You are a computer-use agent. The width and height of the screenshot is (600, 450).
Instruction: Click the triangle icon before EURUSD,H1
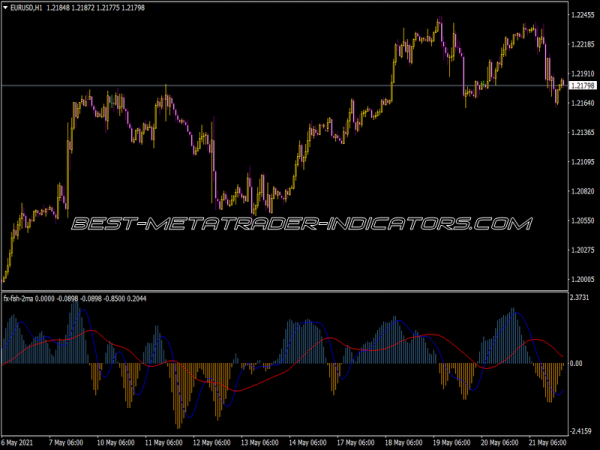pos(5,8)
